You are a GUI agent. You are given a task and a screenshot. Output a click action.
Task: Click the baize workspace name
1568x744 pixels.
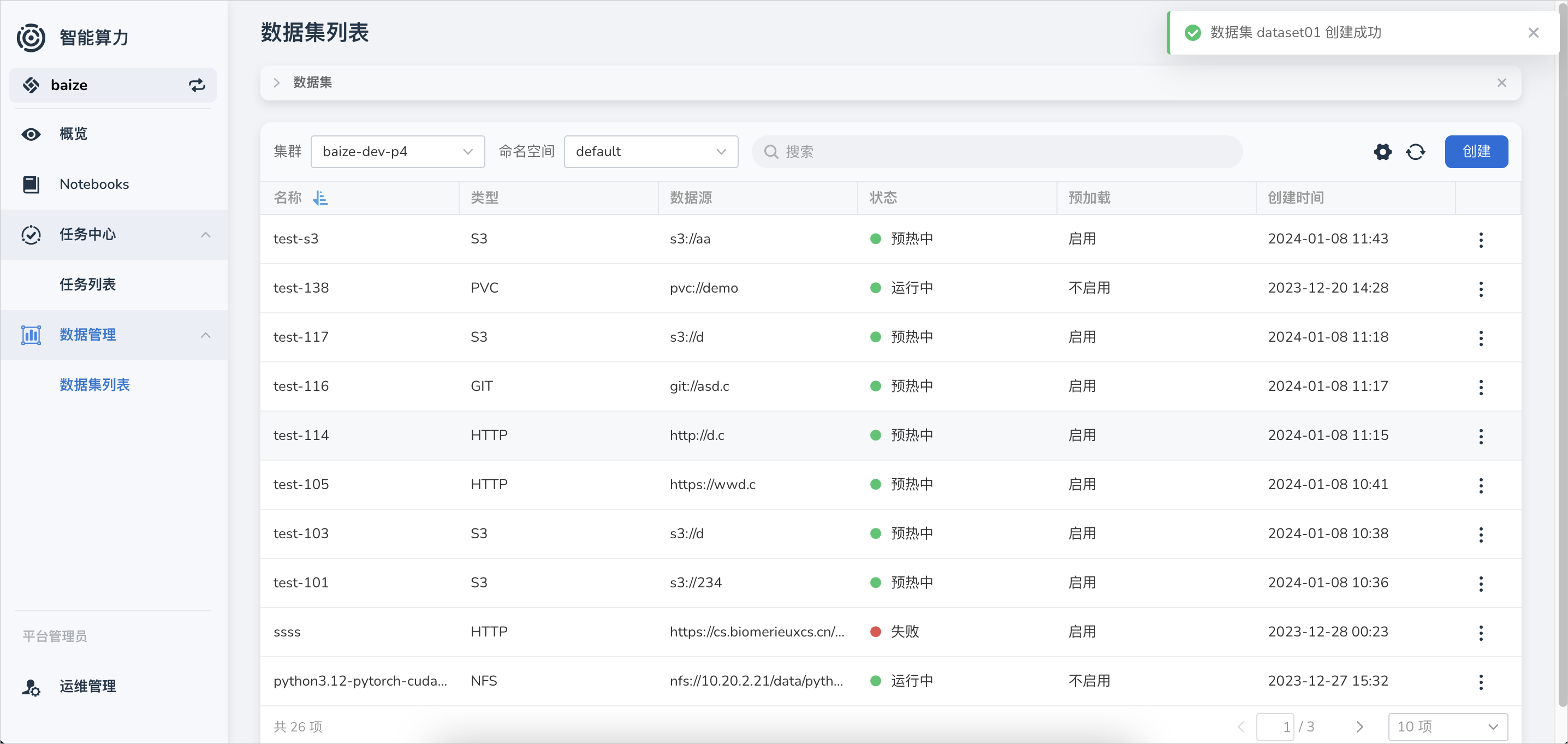pyautogui.click(x=69, y=85)
